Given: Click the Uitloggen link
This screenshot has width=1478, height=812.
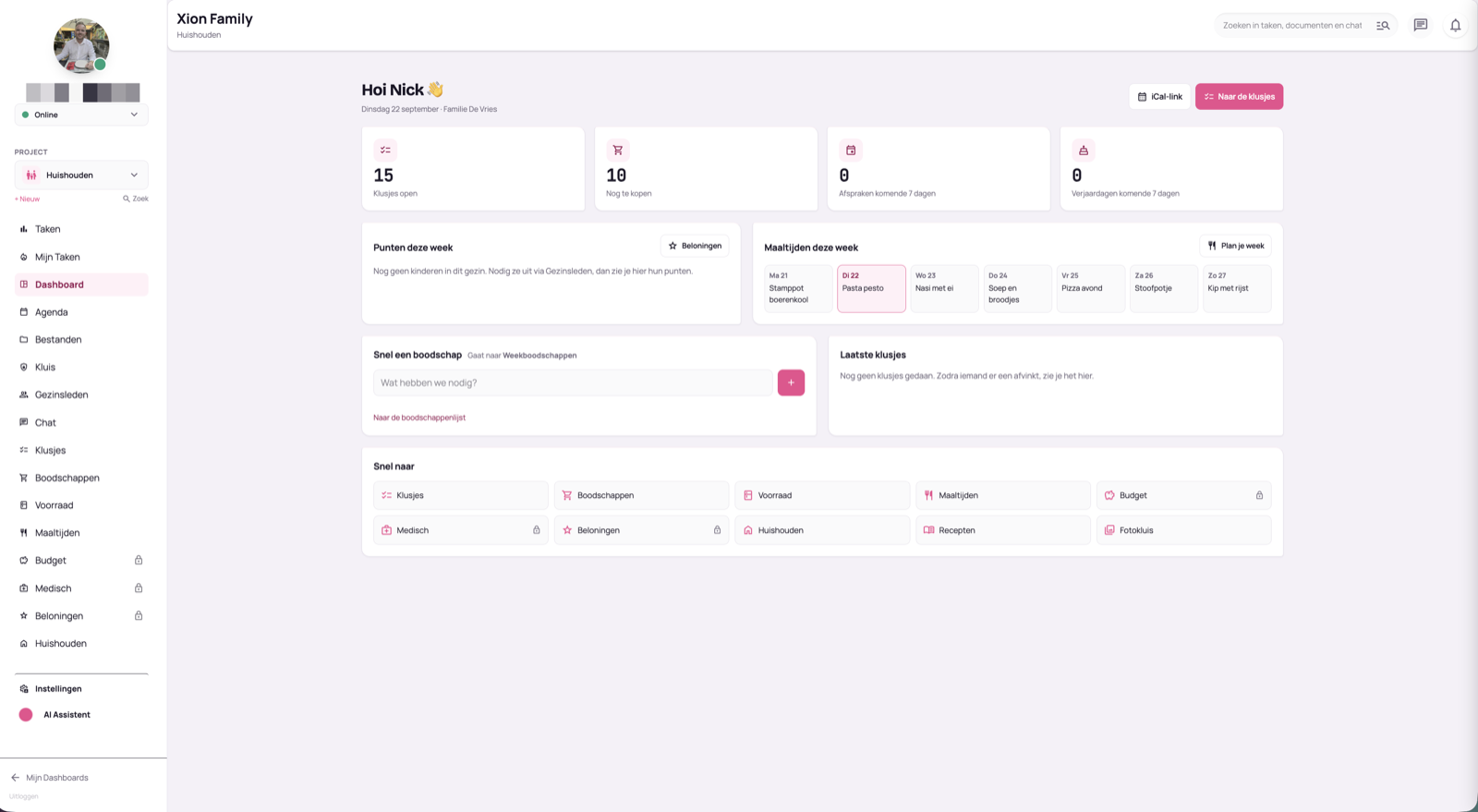Looking at the screenshot, I should coord(24,796).
